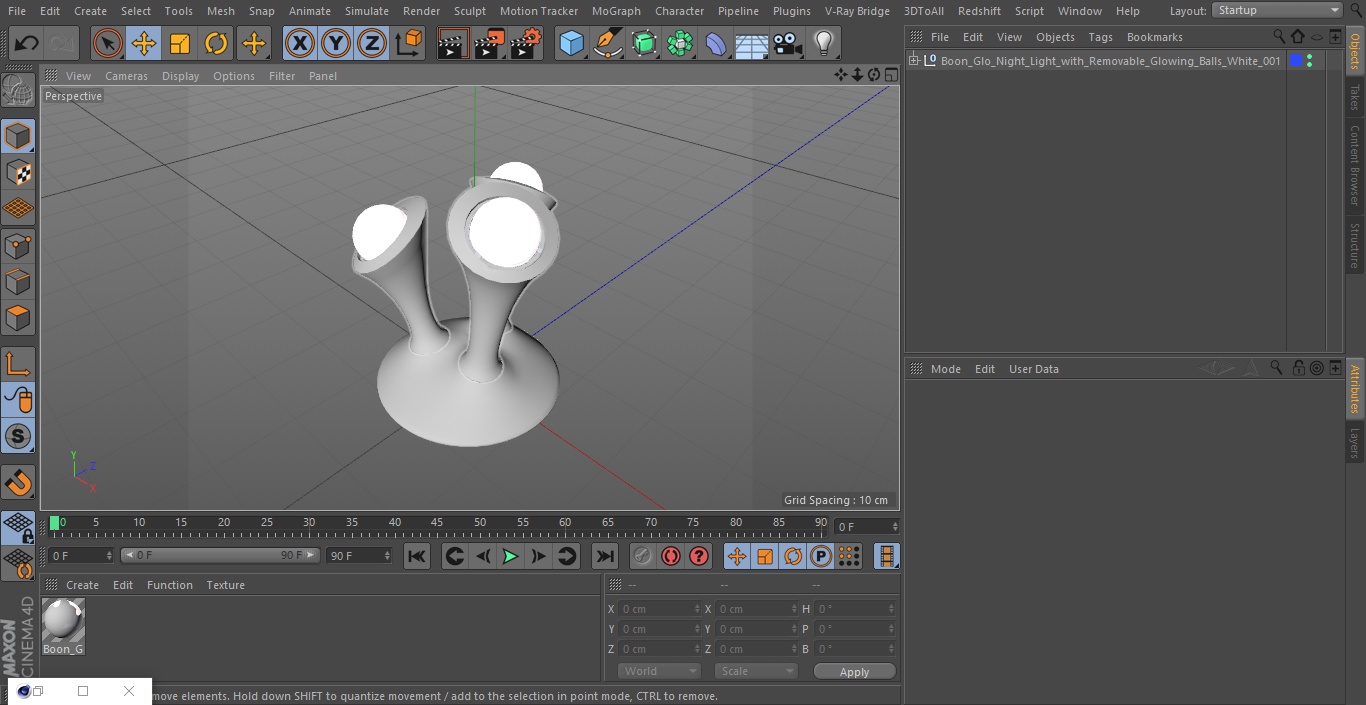The width and height of the screenshot is (1366, 705).
Task: Click the Object manager search icon
Action: (x=1279, y=37)
